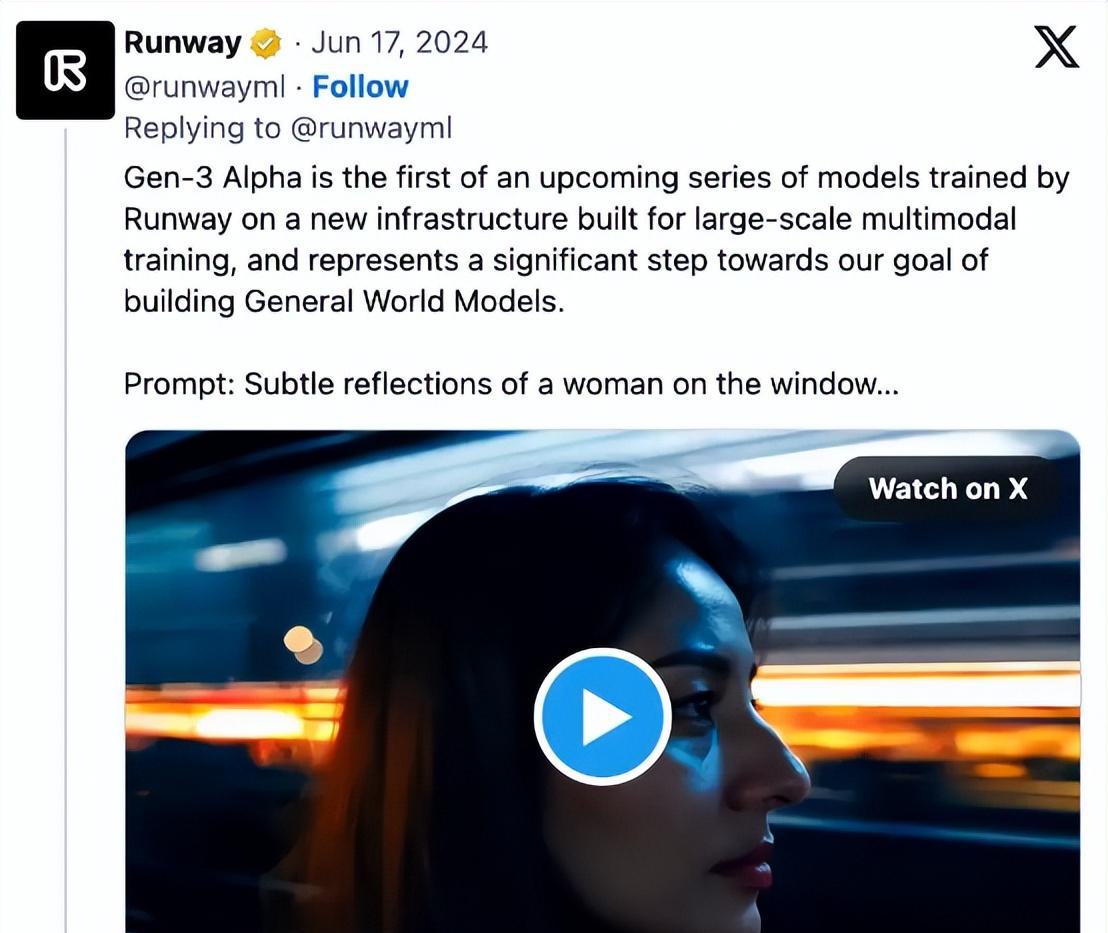Open the @runwayml handle under the name
Screen dimensions: 1108x933
pos(204,87)
